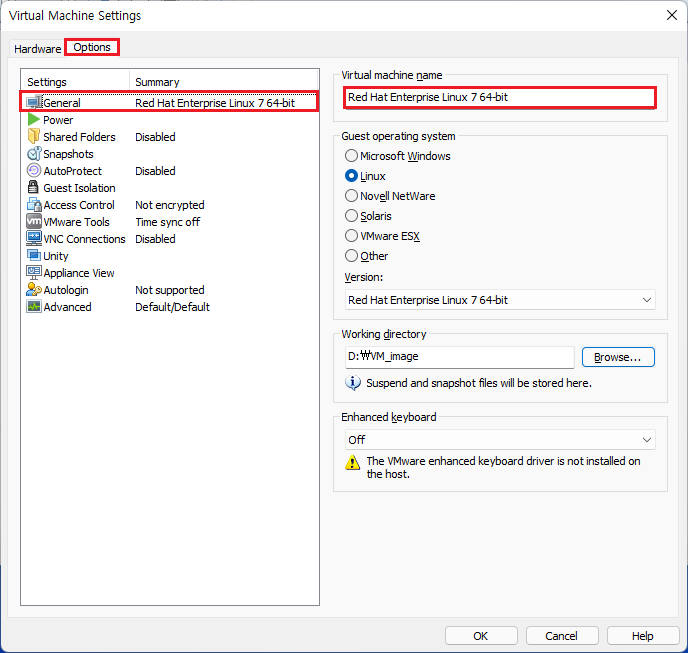Select the Access Control label
Viewport: 688px width, 653px height.
tap(79, 205)
